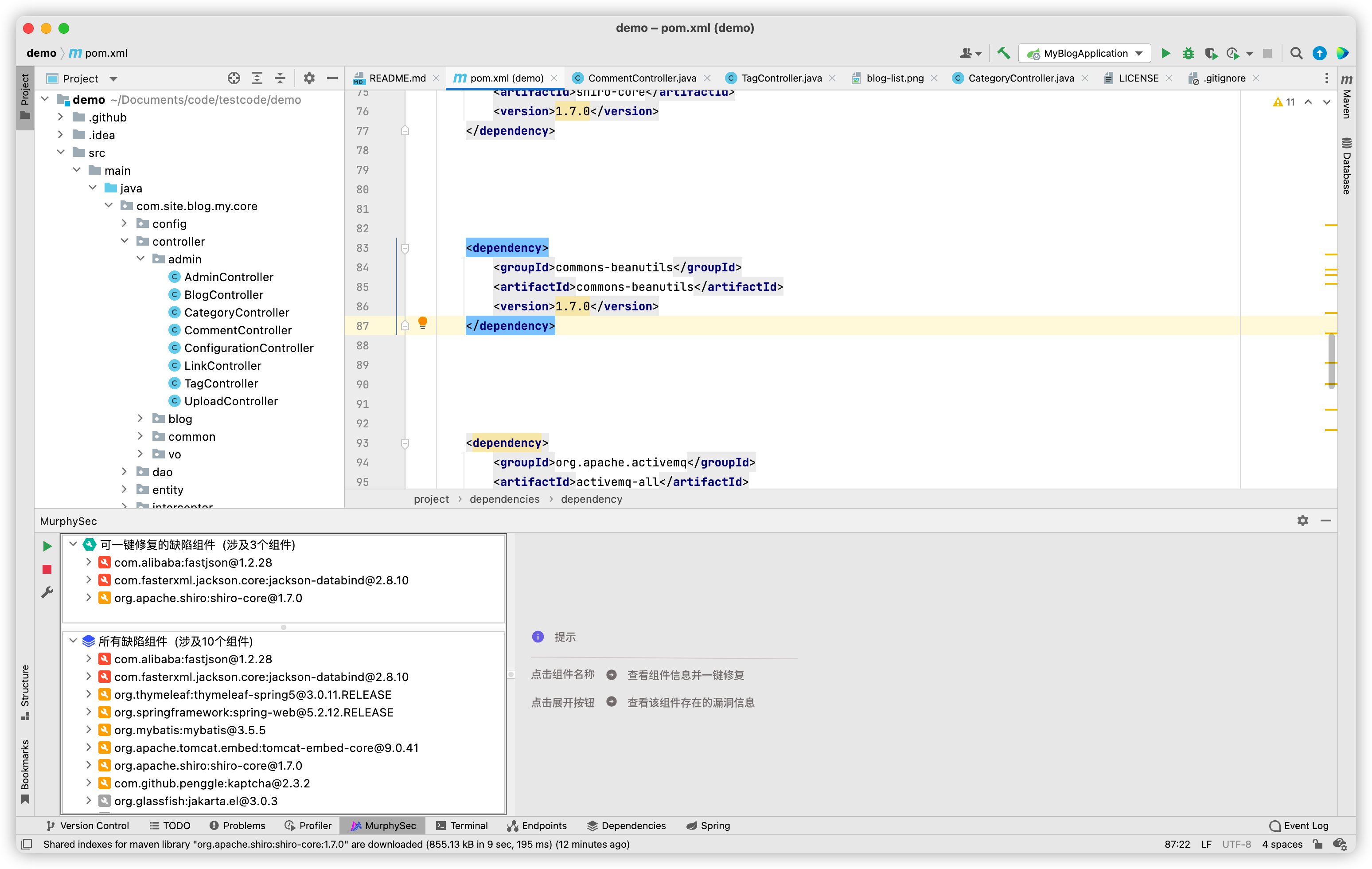1372x869 pixels.
Task: Select opened file target icon in Project panel
Action: pyautogui.click(x=234, y=78)
